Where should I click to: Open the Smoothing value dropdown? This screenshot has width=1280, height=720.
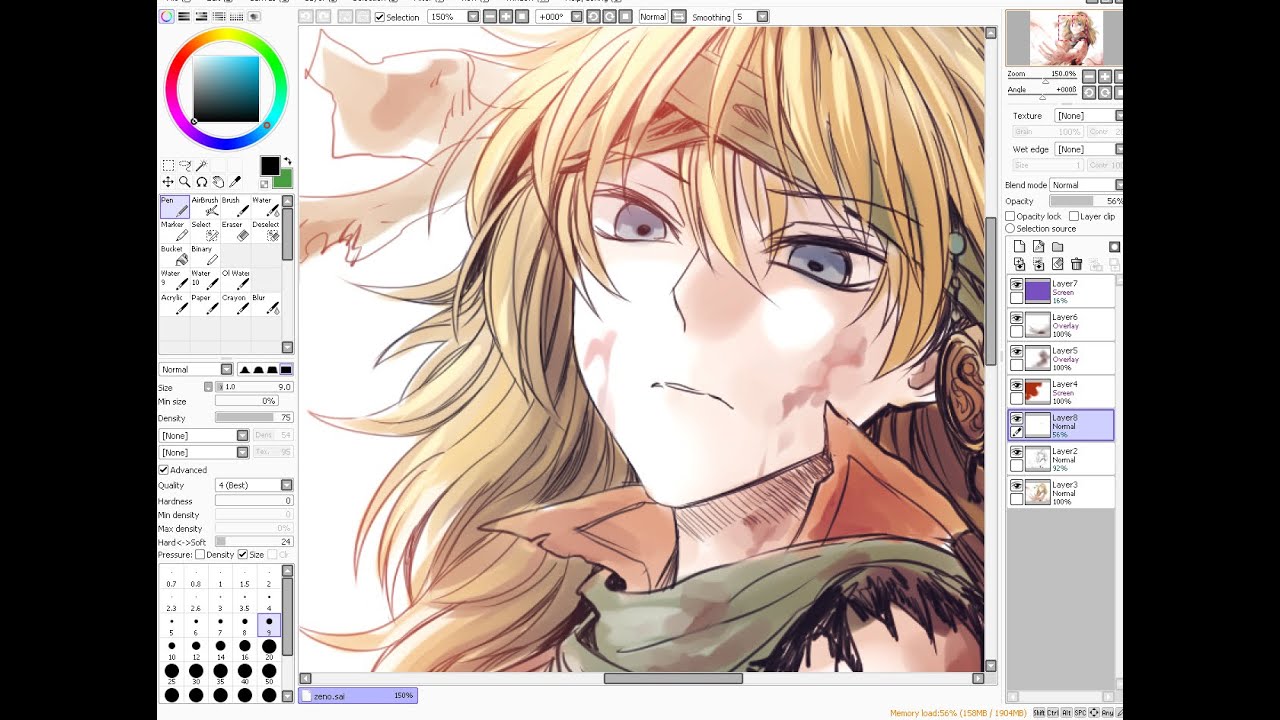point(762,17)
